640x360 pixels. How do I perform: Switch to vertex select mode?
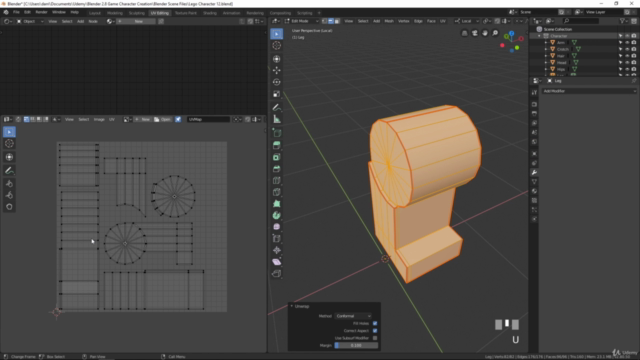(x=324, y=21)
